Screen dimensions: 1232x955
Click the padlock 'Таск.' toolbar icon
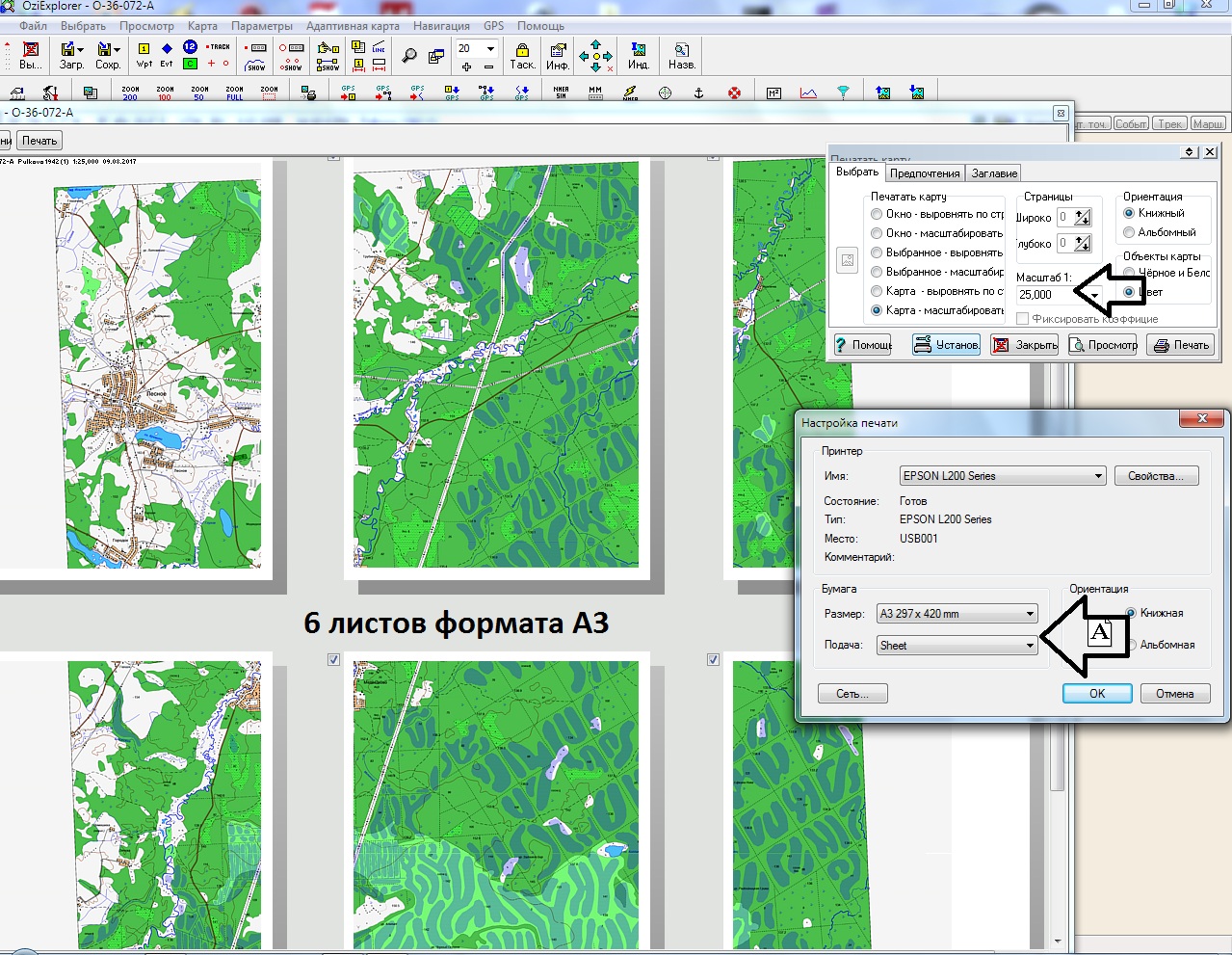522,55
